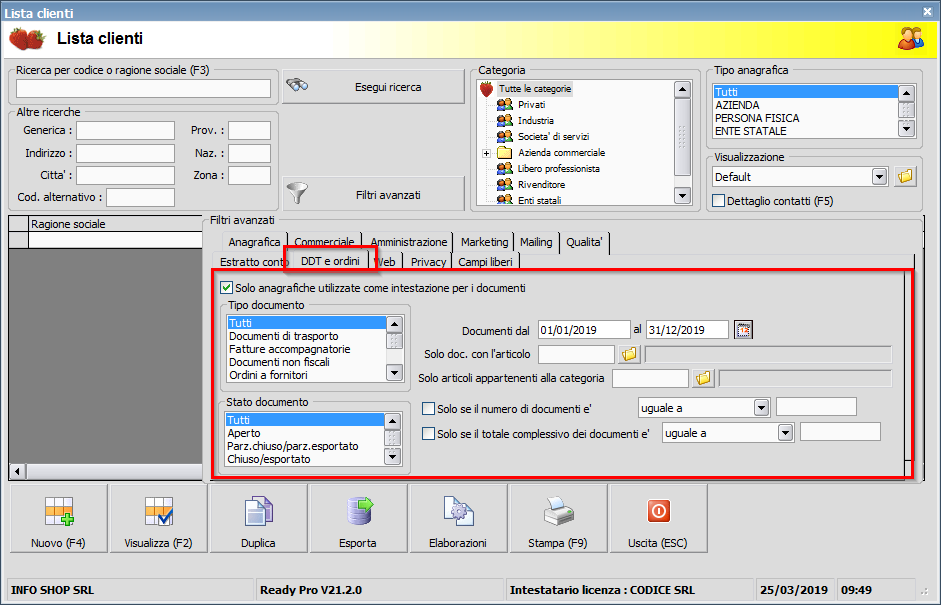Click the 'Ricerca per codice o ragione sociale' field
This screenshot has width=941, height=605.
click(x=143, y=89)
